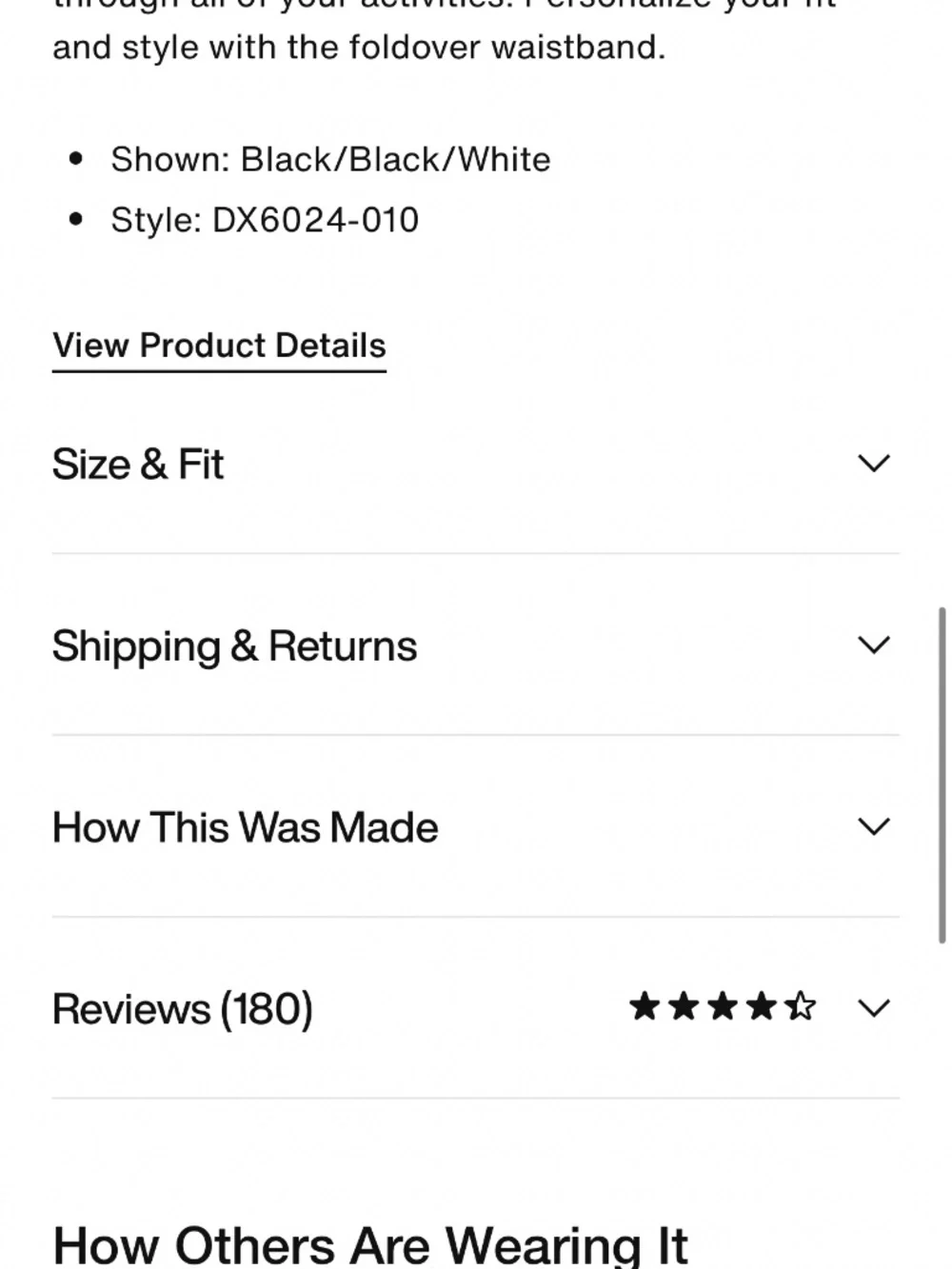The image size is (952, 1269).
Task: Open the View Product Details link
Action: pos(219,347)
